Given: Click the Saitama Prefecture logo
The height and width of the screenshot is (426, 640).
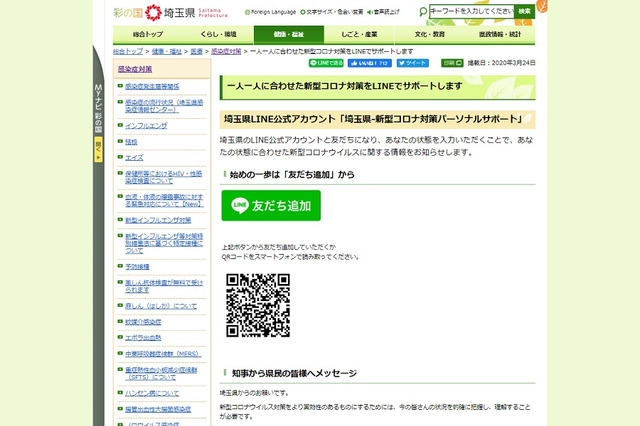Looking at the screenshot, I should click(x=170, y=13).
